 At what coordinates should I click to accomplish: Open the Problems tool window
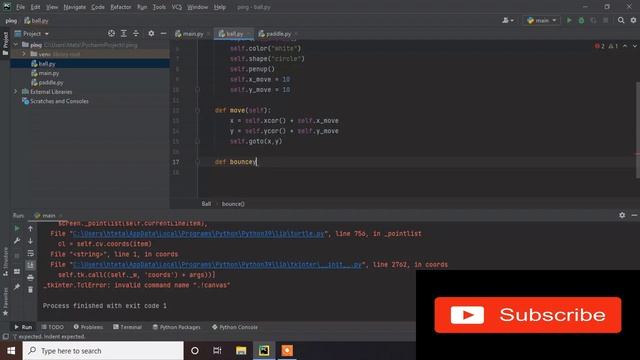88,327
